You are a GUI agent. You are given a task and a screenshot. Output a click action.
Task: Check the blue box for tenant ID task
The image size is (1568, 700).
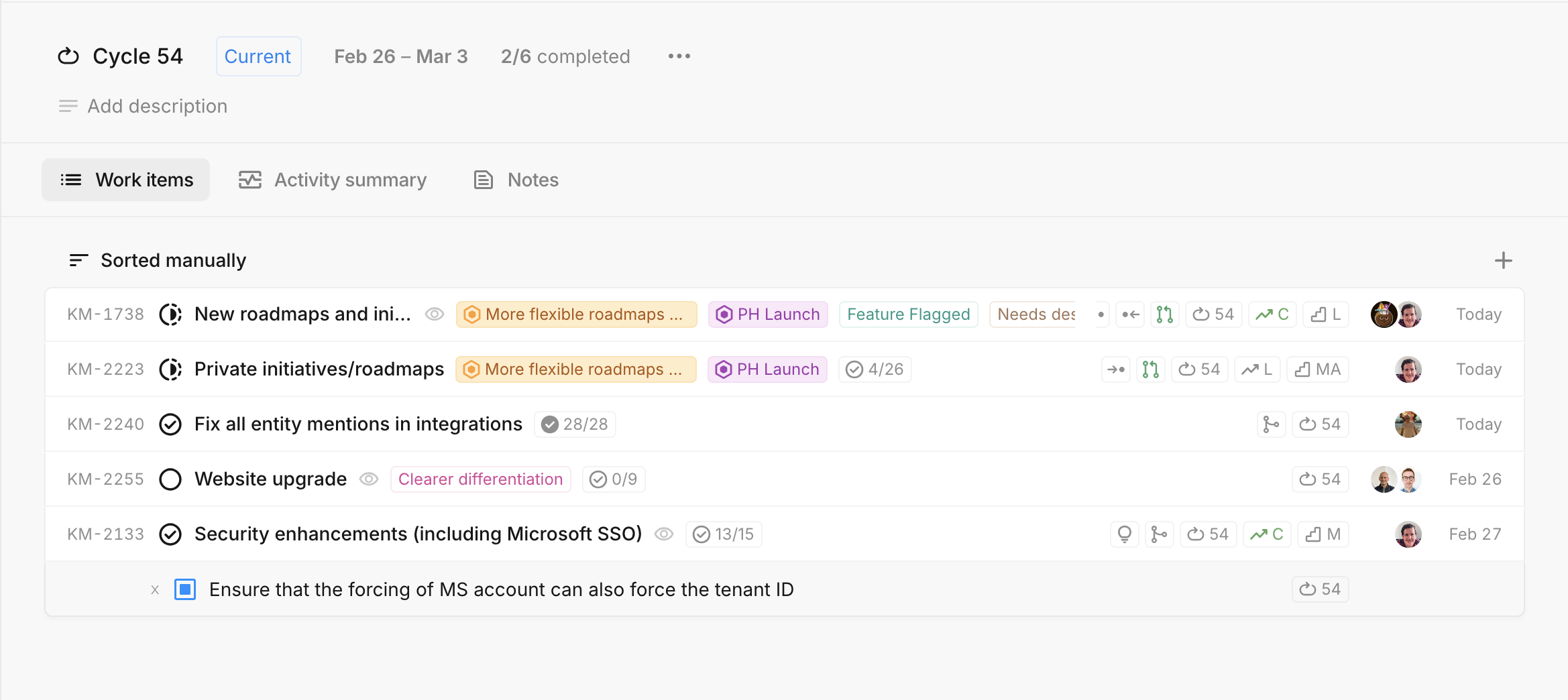tap(185, 589)
